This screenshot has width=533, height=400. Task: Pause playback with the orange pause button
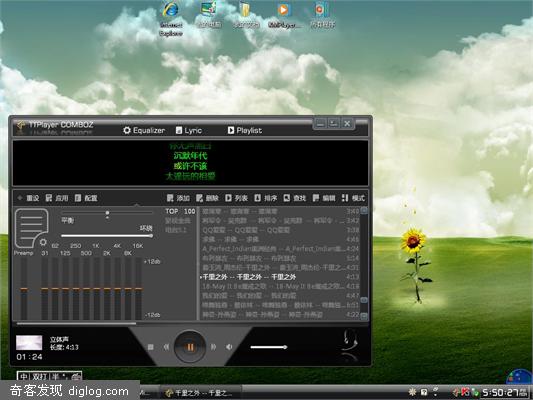click(x=190, y=347)
